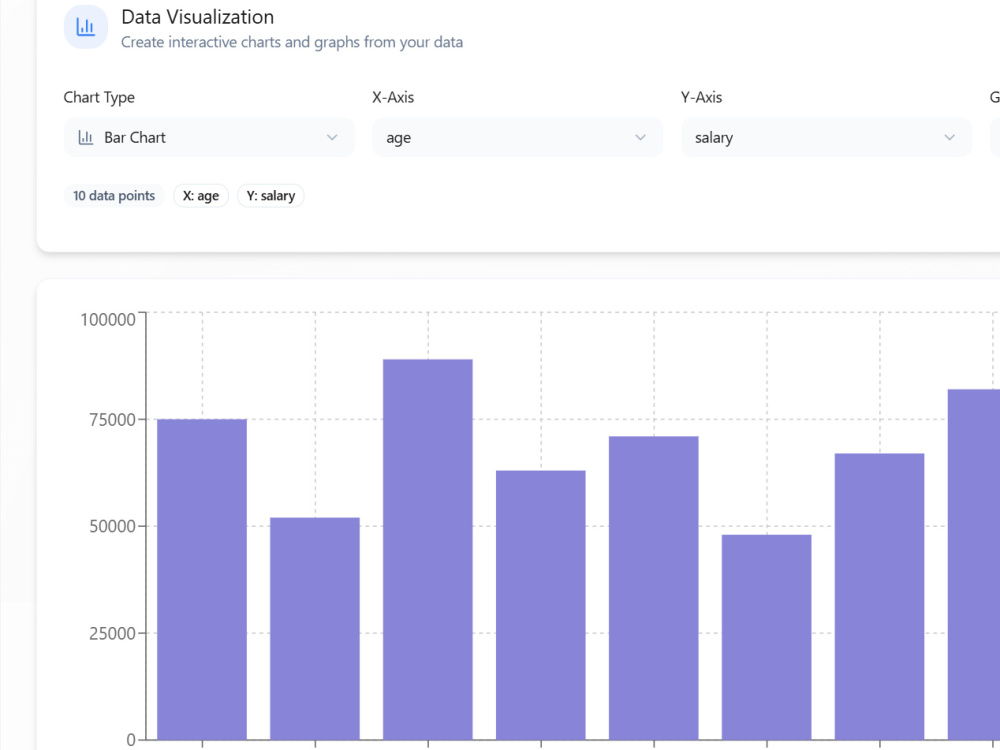Screen dimensions: 1000x750
Task: Click the 'Y-Axis' label
Action: [702, 97]
